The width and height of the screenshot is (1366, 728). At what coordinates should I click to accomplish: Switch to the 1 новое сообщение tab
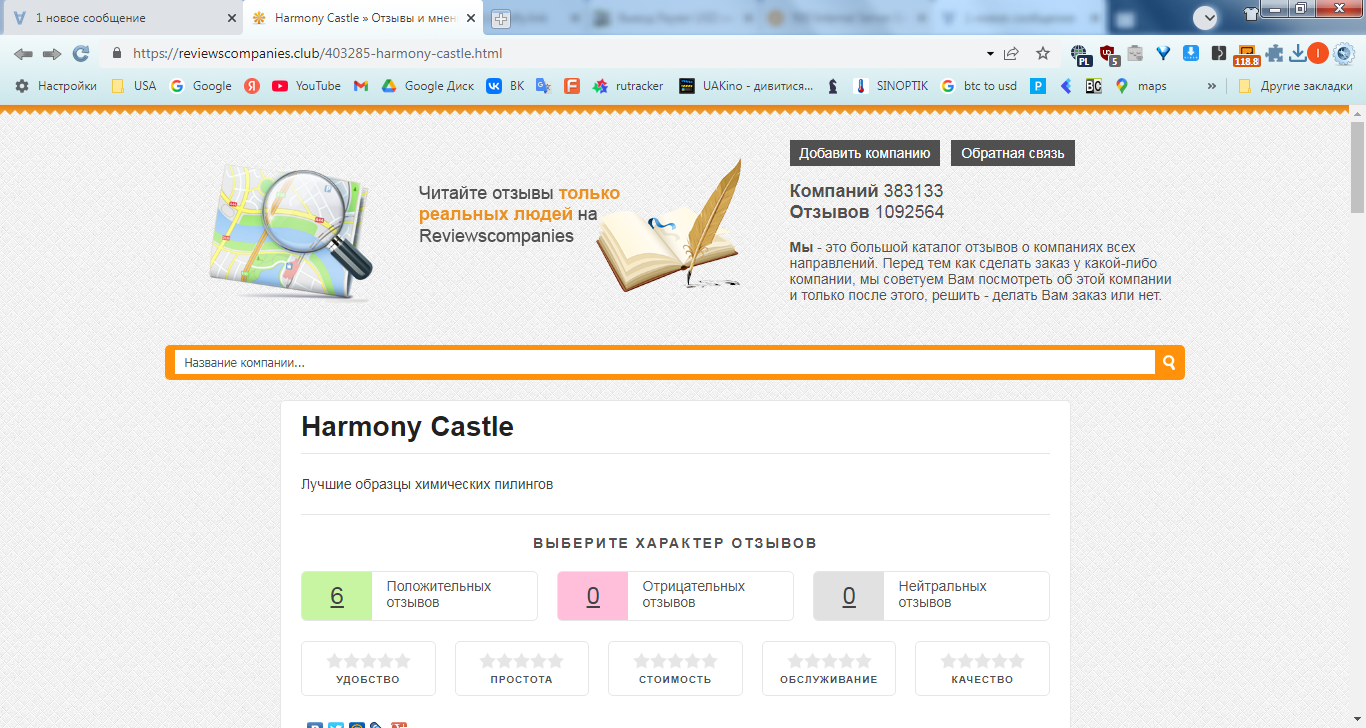click(122, 18)
